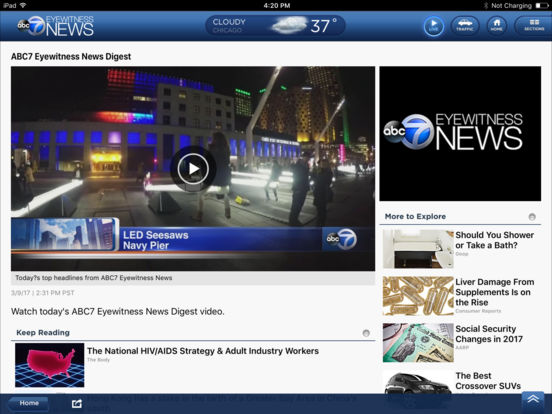Click the 'ABC7 Eyewitness News Digest' title
Image resolution: width=552 pixels, height=414 pixels.
[x=71, y=56]
